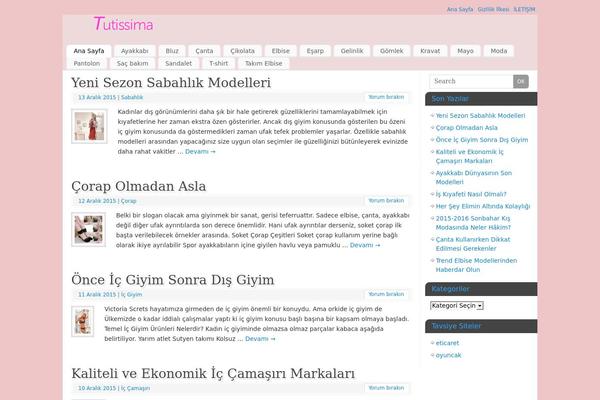The width and height of the screenshot is (600, 400).
Task: Click Yorum bırakın for the 11 Aralık post
Action: click(386, 294)
